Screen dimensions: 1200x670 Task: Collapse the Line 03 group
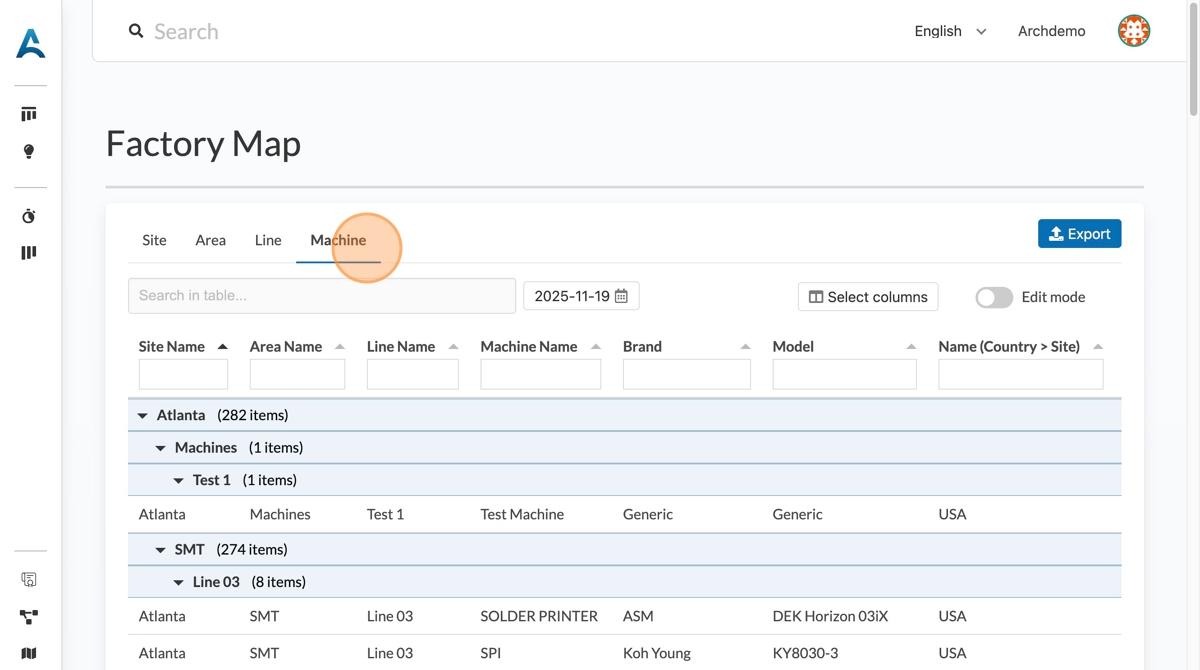(x=178, y=582)
